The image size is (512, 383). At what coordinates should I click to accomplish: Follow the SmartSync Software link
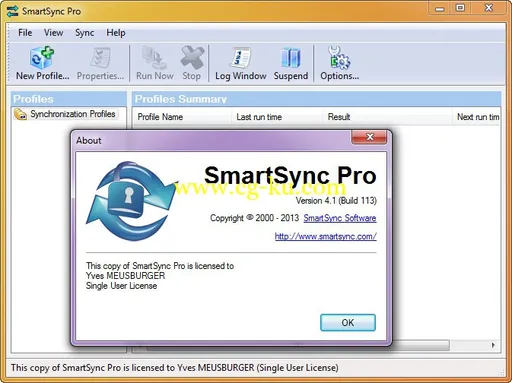click(340, 218)
